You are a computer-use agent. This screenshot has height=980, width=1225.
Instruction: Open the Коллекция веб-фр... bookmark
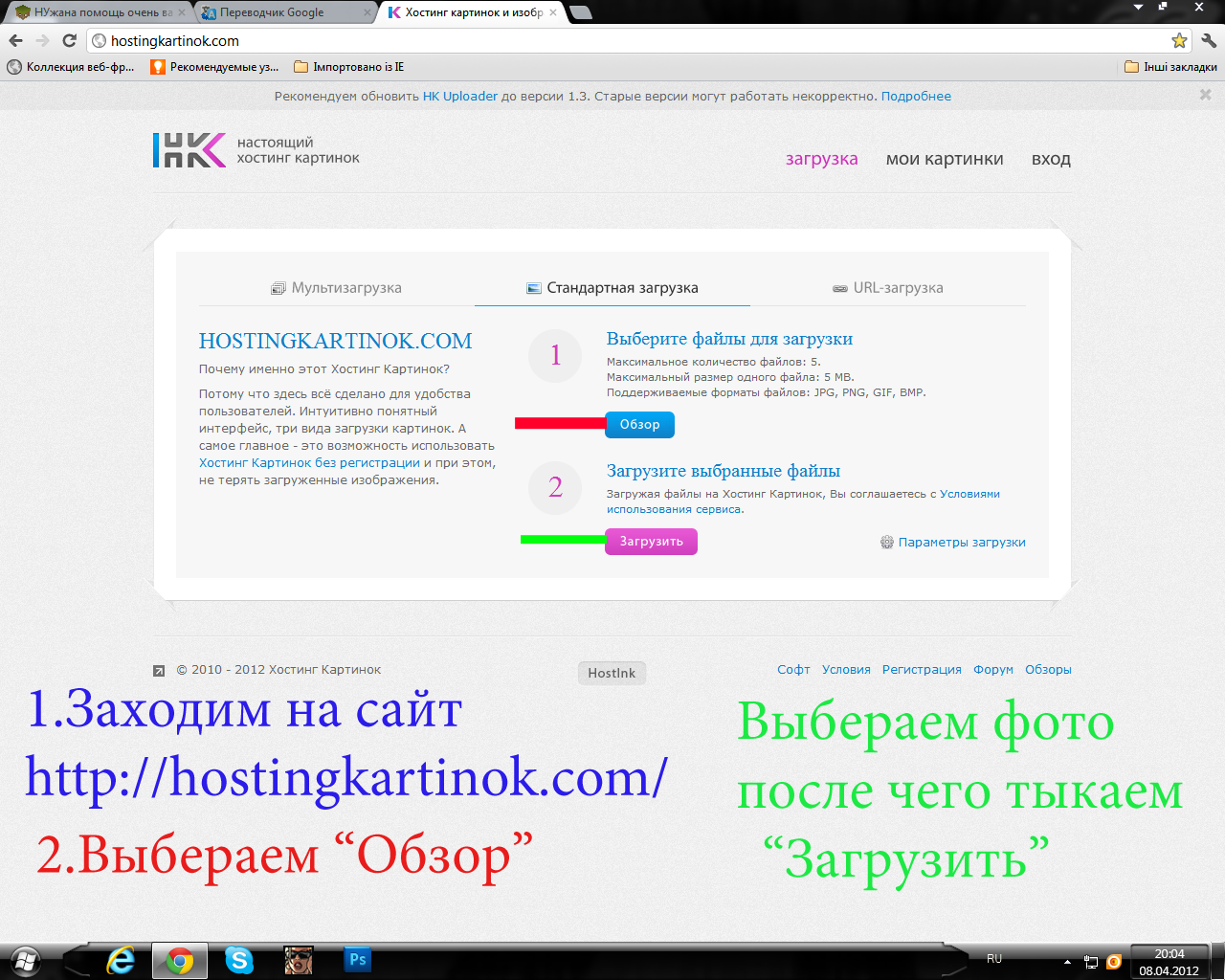pos(71,67)
